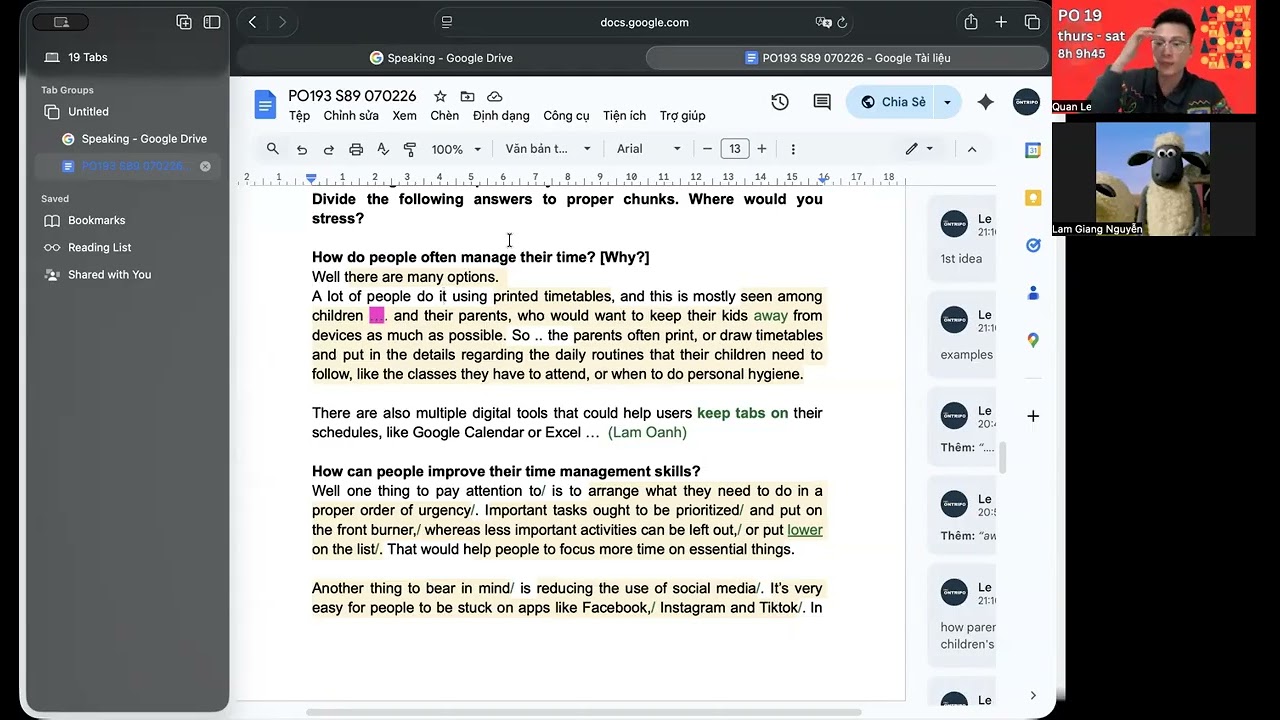This screenshot has width=1280, height=720.
Task: Open the Google account avatar
Action: [1026, 102]
